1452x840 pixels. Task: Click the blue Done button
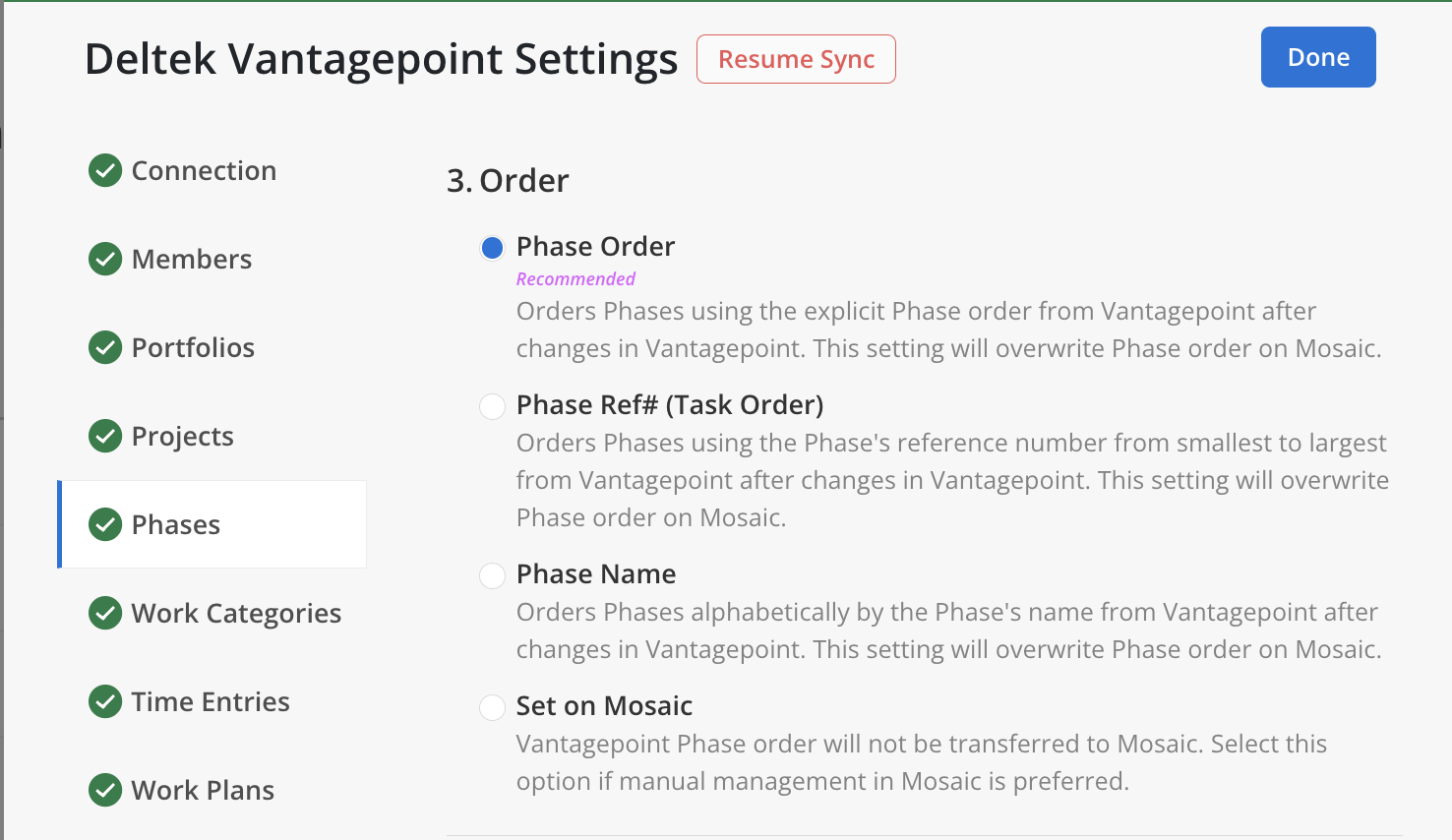[x=1318, y=57]
